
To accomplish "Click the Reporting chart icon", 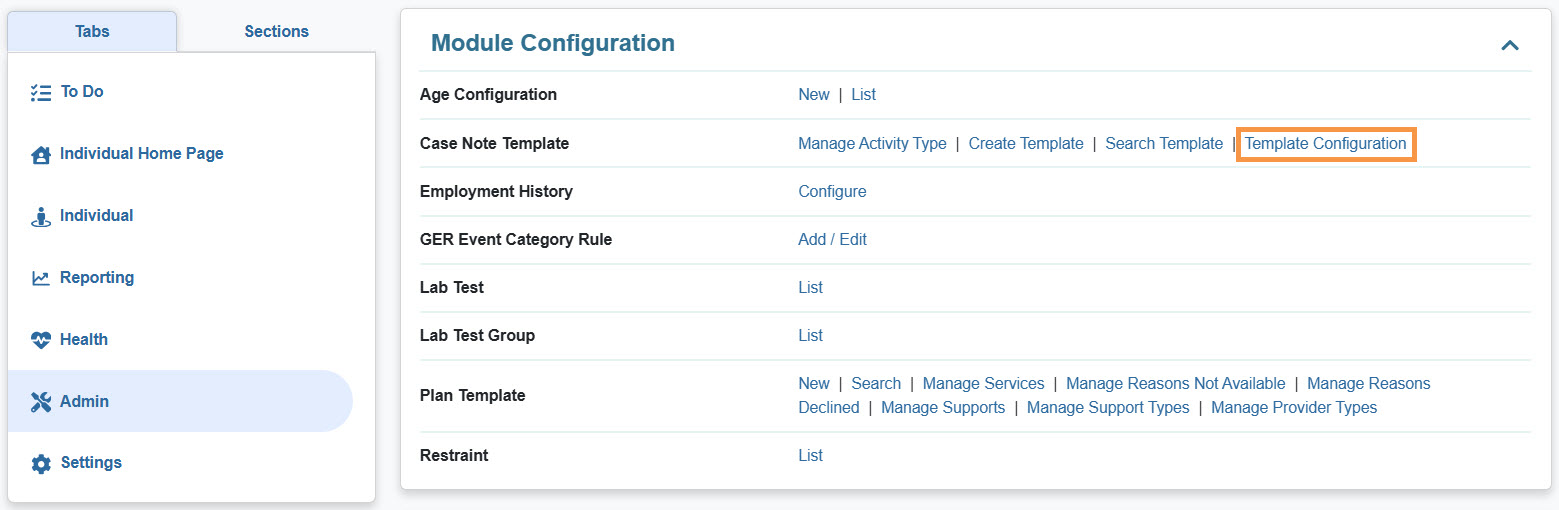I will point(41,279).
